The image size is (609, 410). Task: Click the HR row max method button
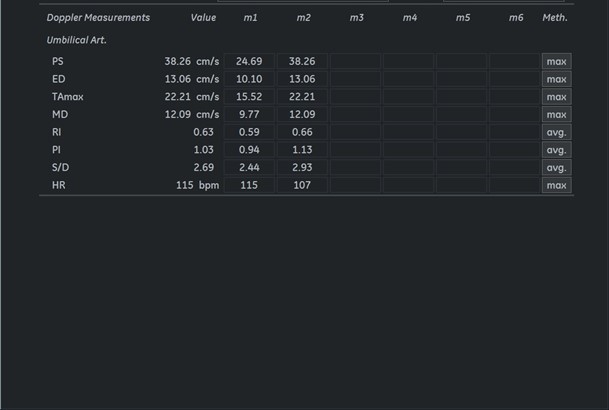point(557,185)
